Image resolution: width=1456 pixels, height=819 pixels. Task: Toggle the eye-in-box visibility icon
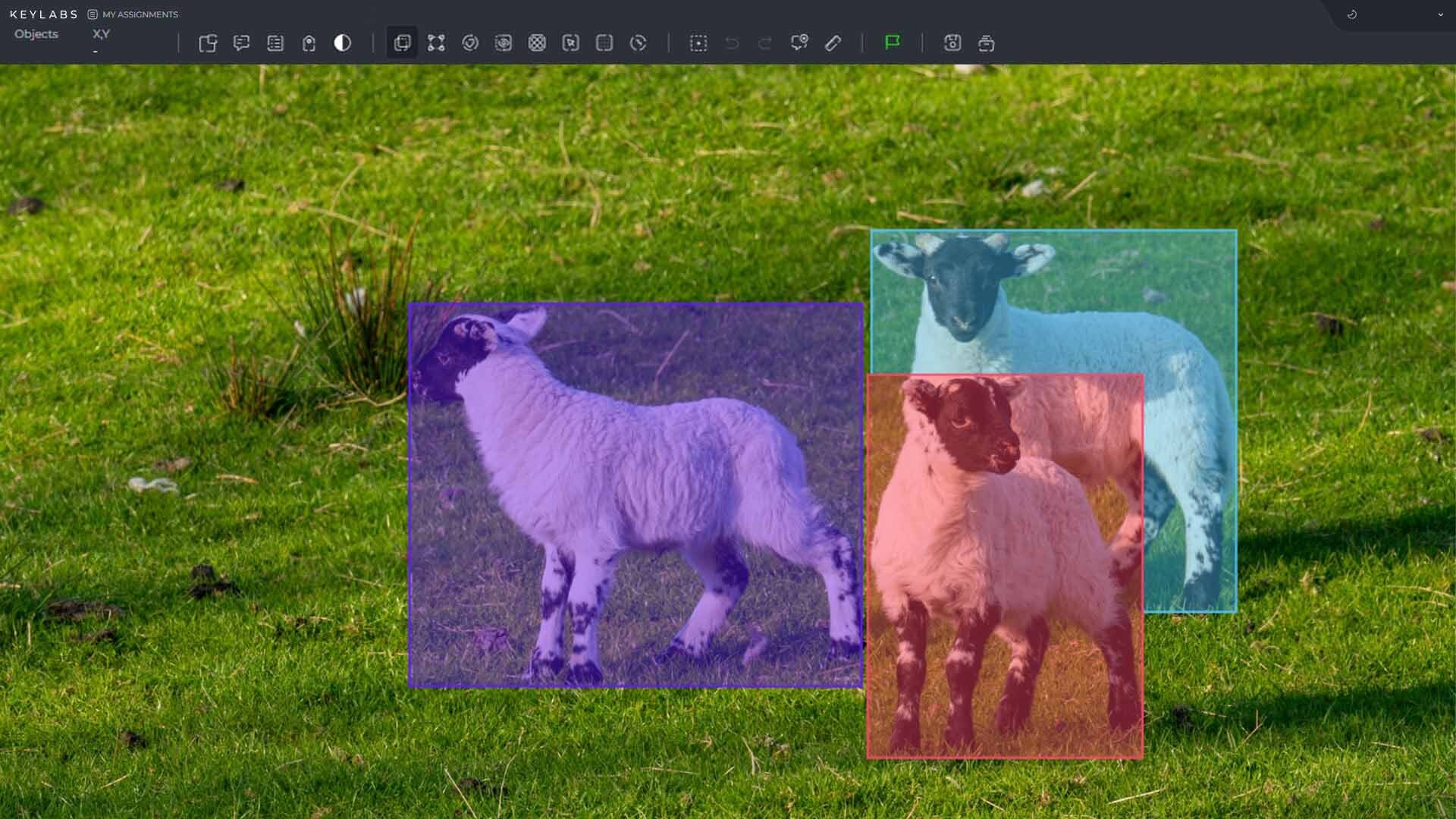tap(504, 43)
